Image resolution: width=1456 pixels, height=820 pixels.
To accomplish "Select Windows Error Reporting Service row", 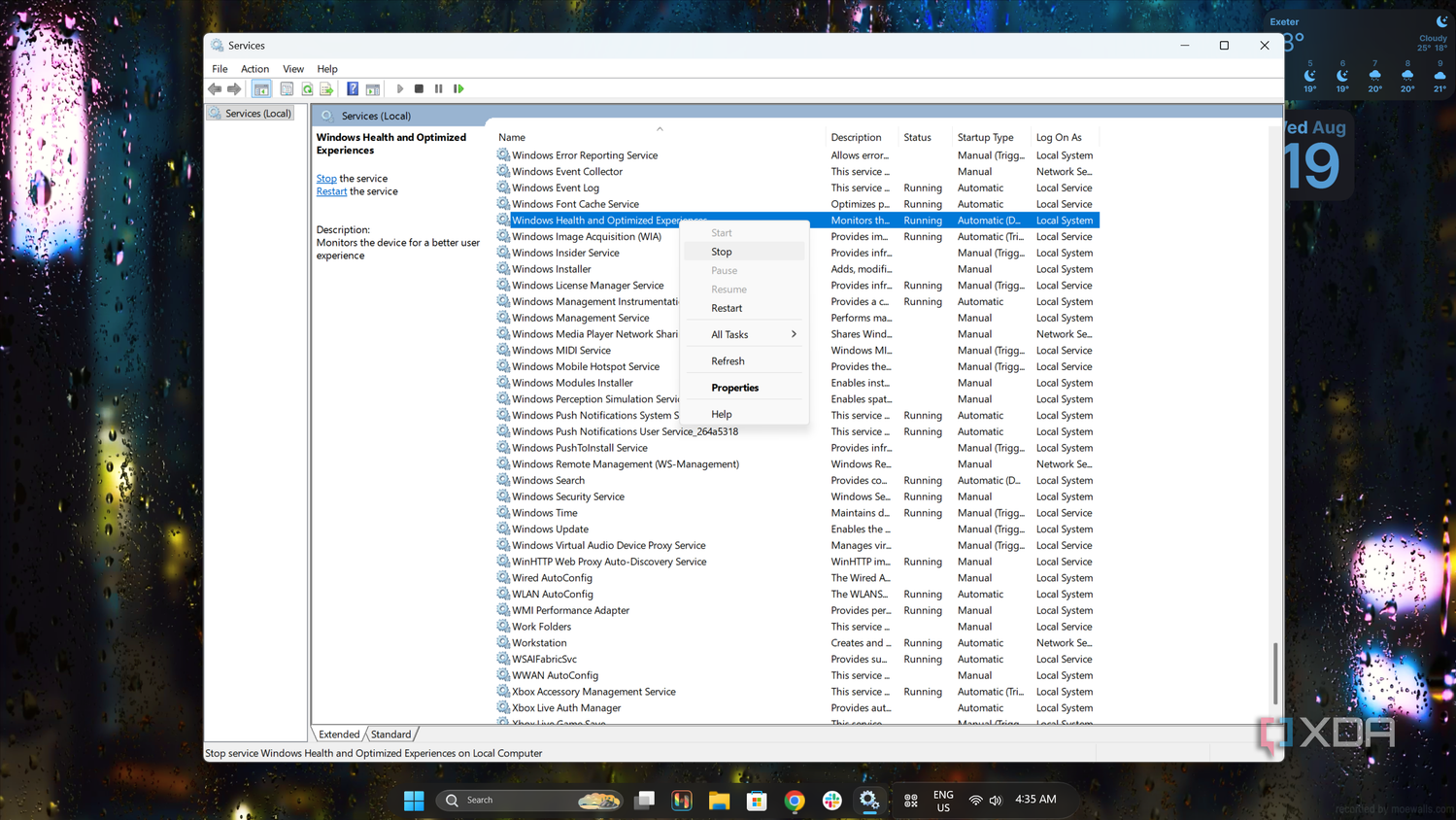I will [796, 155].
